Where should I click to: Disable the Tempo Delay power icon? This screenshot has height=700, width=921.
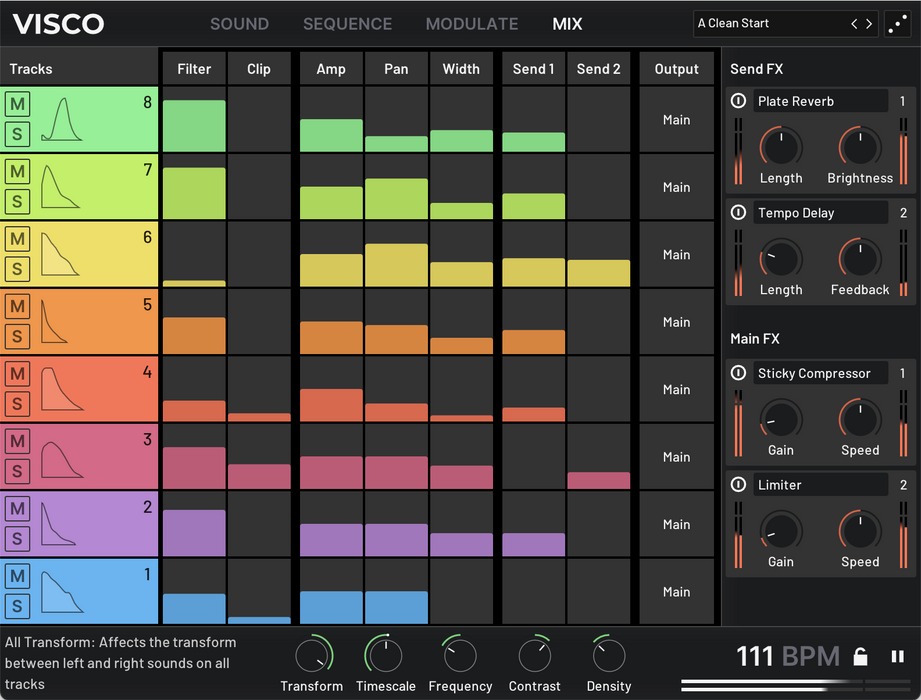click(739, 213)
